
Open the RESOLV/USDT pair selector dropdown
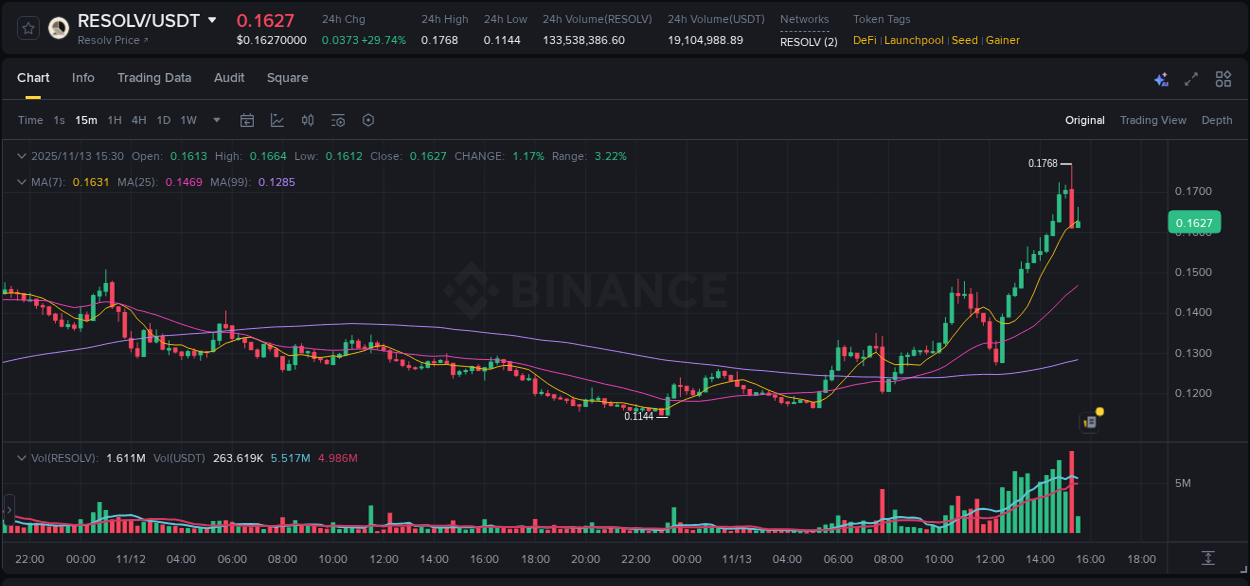coord(210,19)
